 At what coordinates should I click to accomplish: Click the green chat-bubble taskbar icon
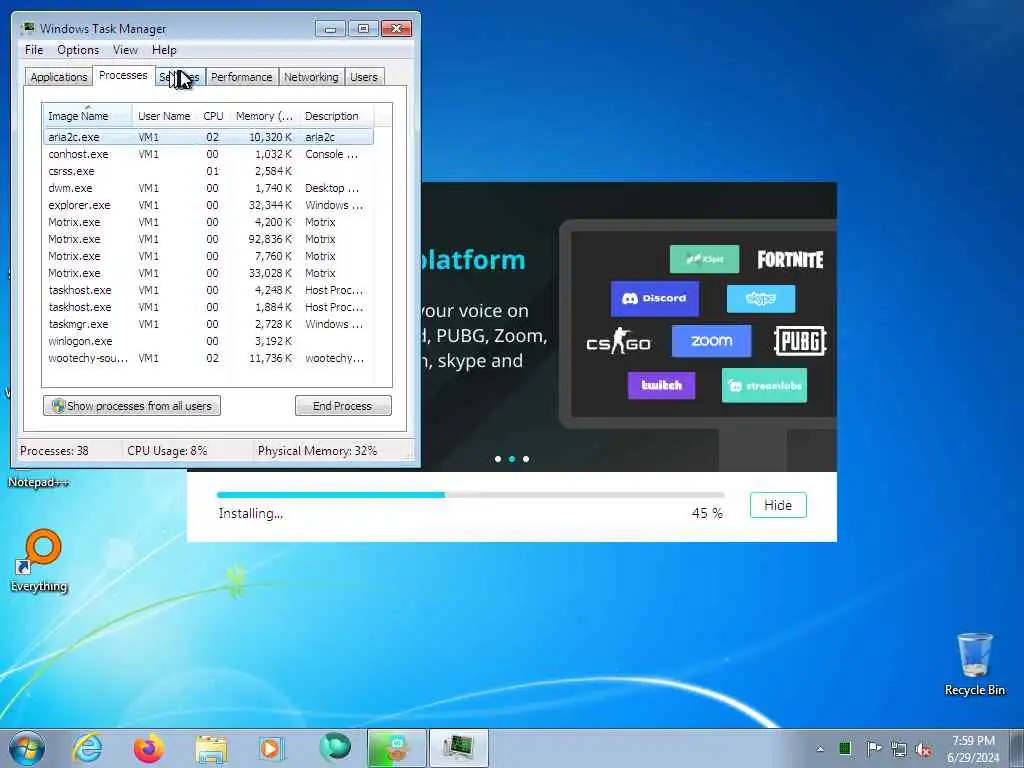335,748
